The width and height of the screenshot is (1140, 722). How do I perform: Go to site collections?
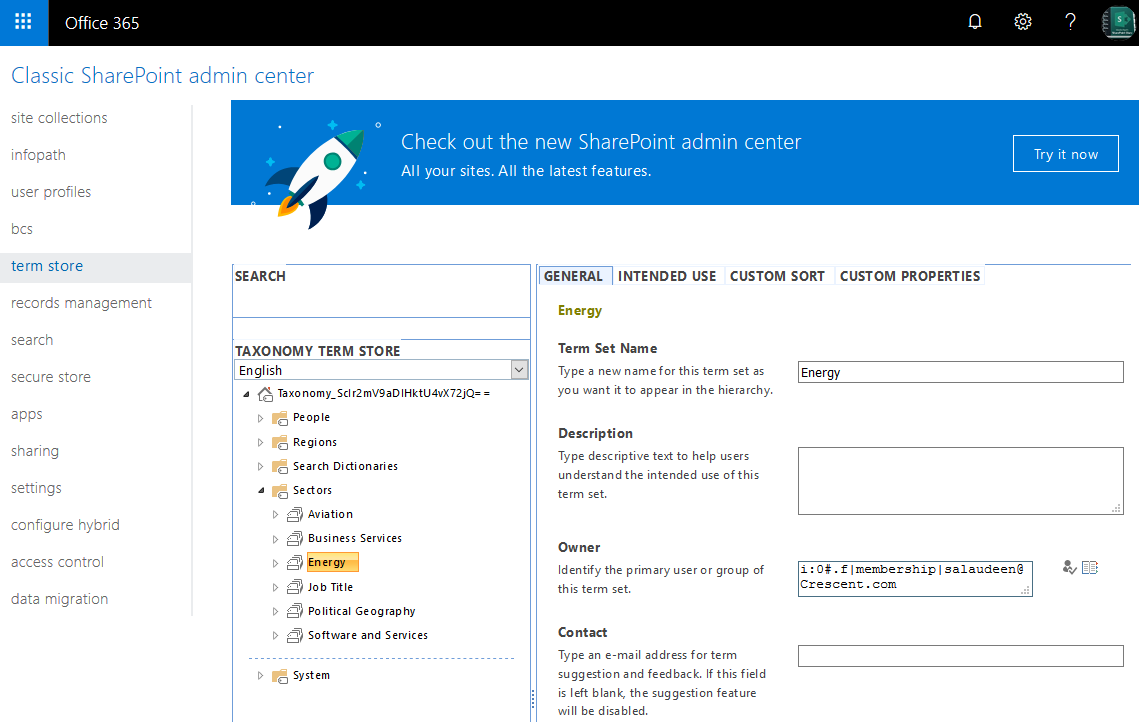[59, 118]
